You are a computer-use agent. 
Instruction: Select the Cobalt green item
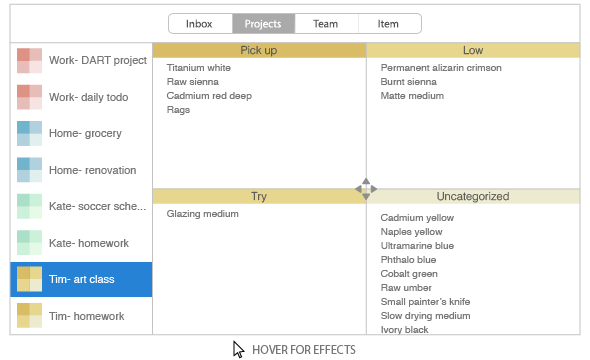(409, 274)
